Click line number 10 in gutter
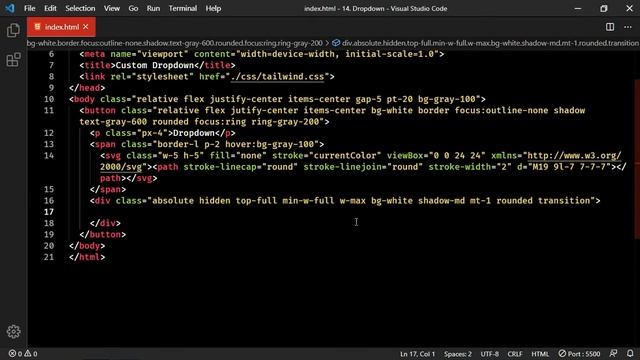This screenshot has width=640, height=360. coord(49,99)
